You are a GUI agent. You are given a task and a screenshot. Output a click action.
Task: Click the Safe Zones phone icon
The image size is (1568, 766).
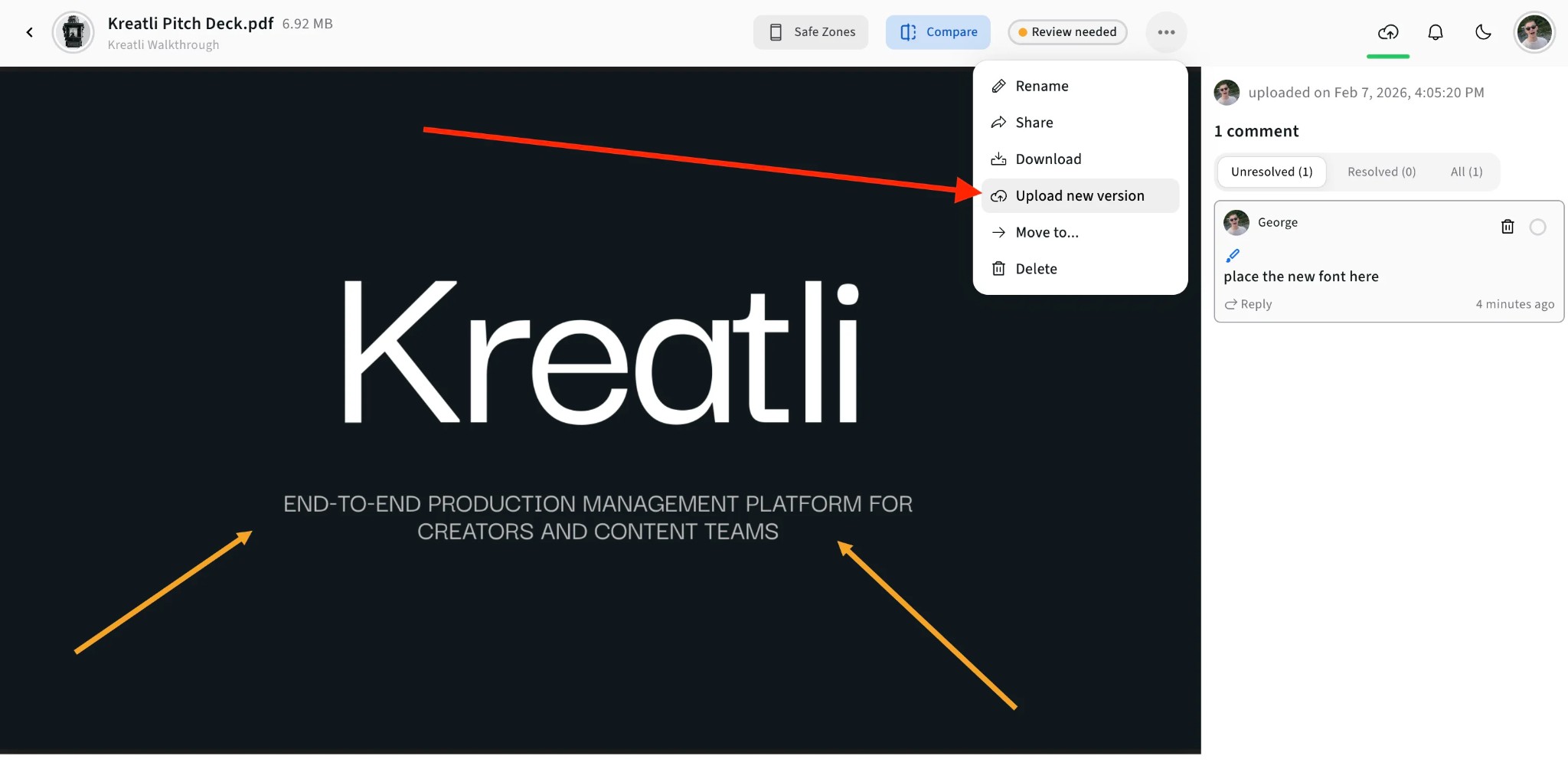click(775, 32)
